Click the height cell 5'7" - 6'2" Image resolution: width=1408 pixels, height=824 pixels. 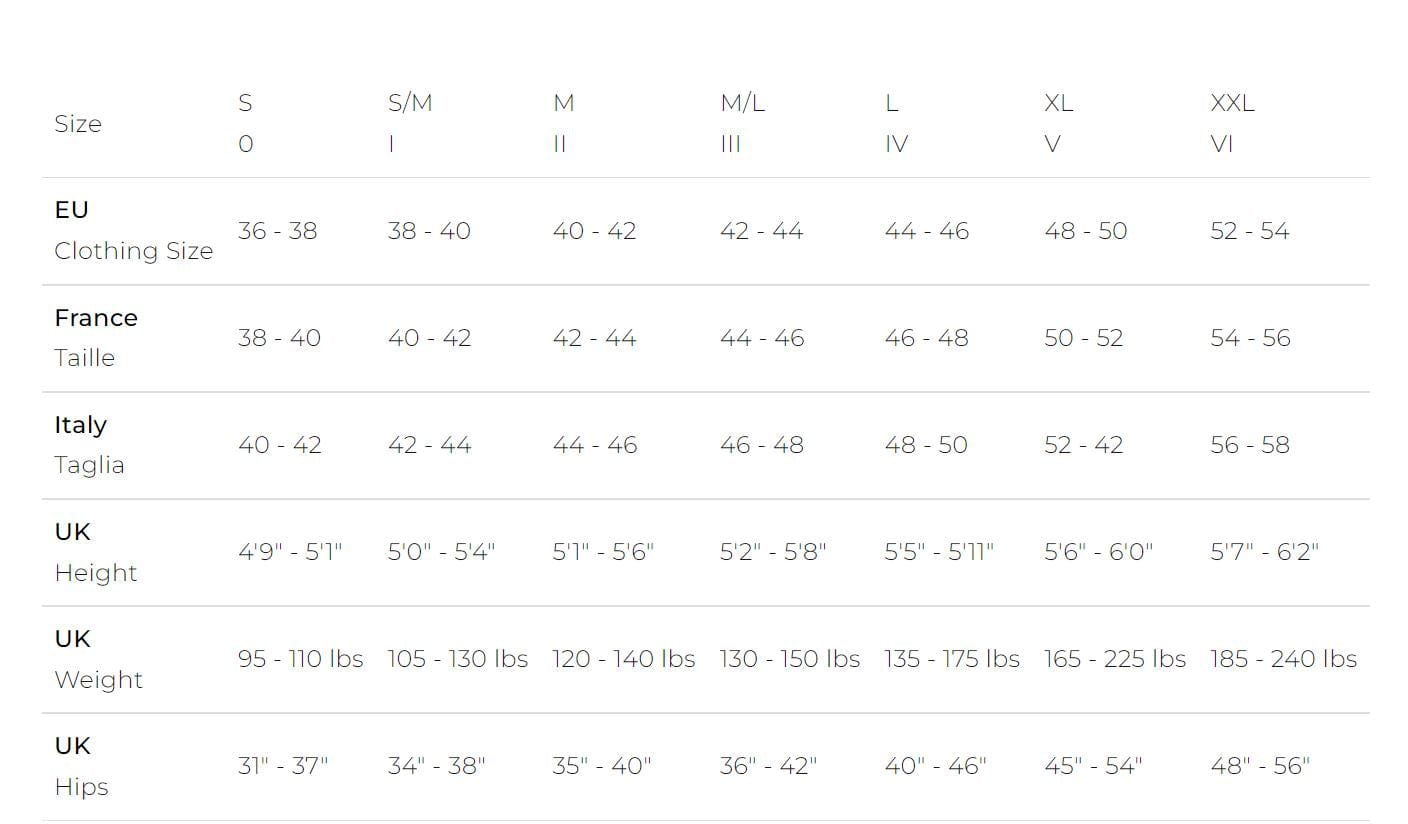1264,551
